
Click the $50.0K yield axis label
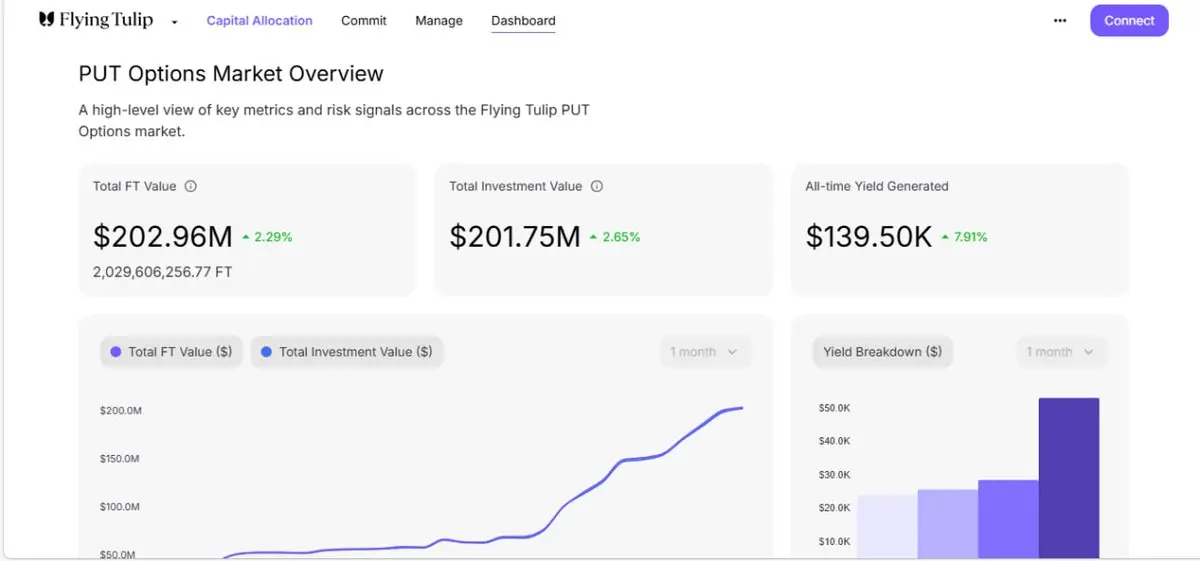[x=834, y=408]
